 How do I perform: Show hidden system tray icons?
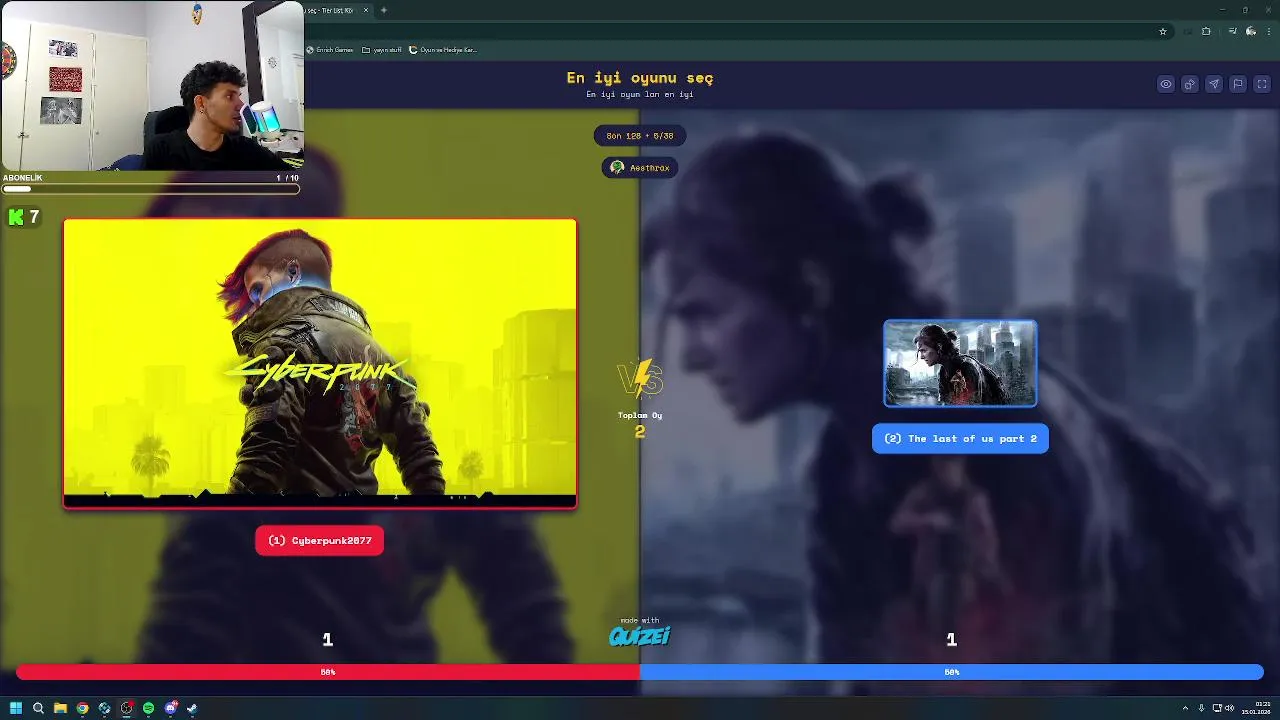coord(1185,708)
